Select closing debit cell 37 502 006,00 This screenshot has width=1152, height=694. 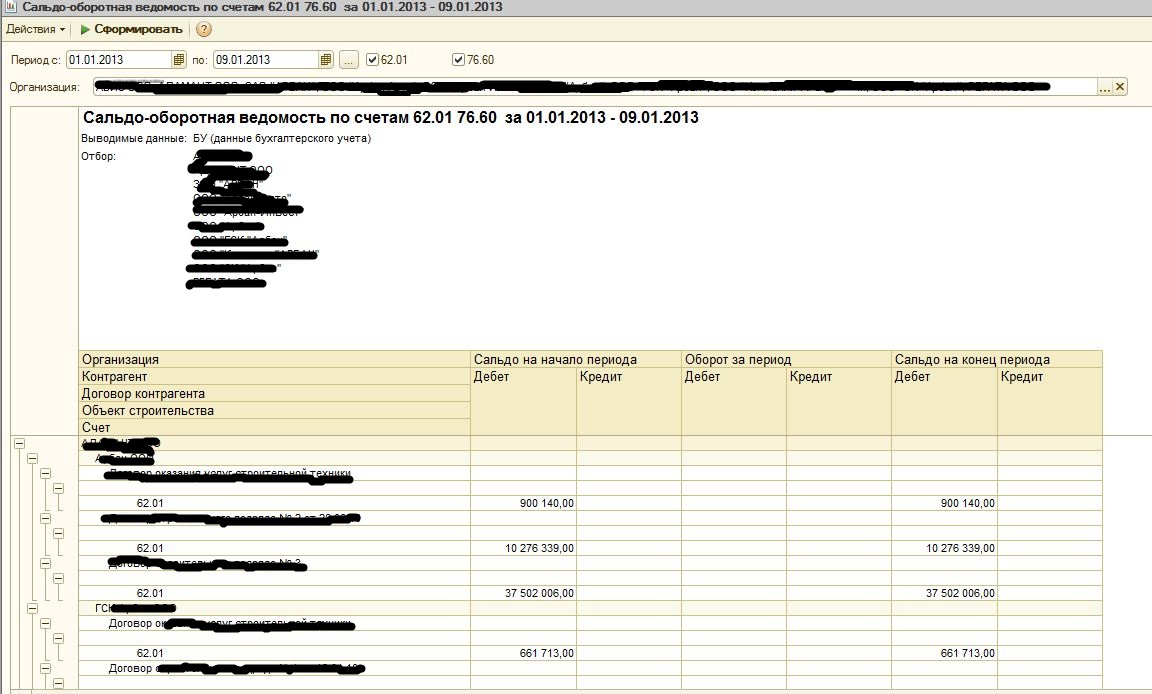click(x=944, y=593)
